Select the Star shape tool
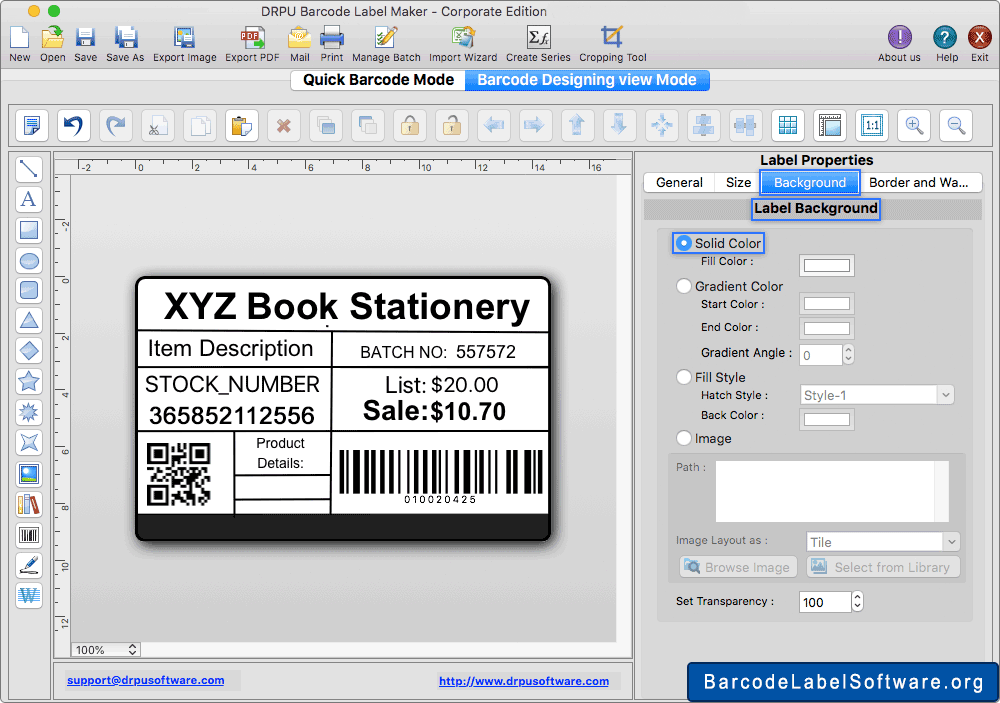 tap(29, 382)
